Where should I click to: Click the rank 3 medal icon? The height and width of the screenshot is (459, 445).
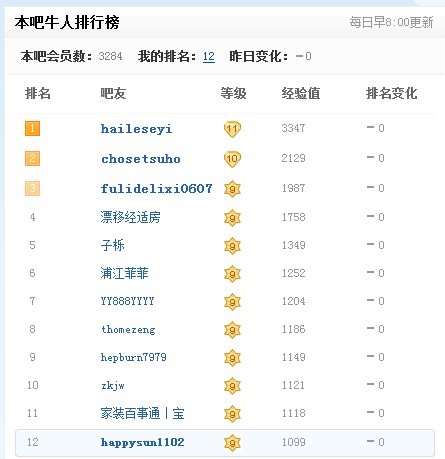click(x=32, y=188)
